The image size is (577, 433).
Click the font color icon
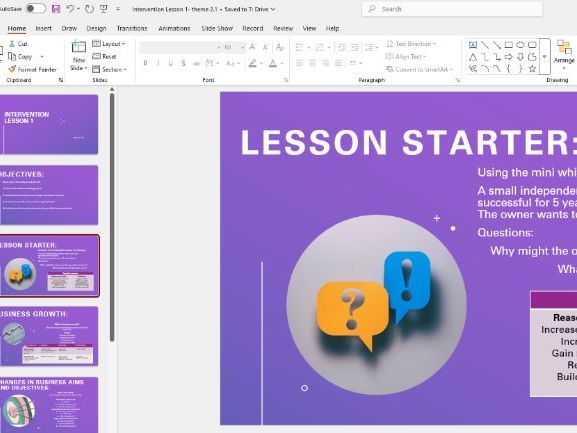pyautogui.click(x=273, y=63)
